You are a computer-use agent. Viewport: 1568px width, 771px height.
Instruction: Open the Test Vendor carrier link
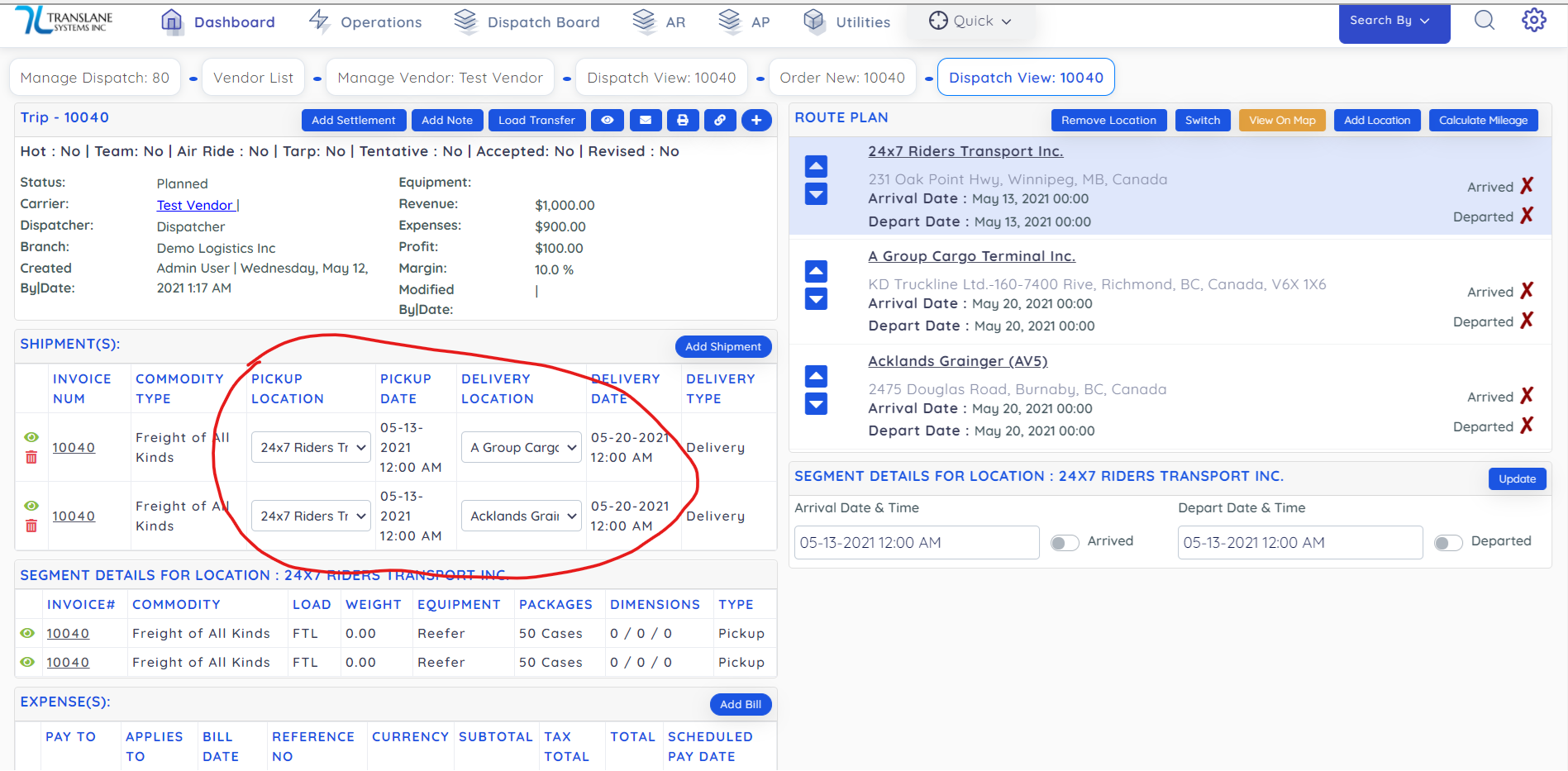pyautogui.click(x=195, y=205)
